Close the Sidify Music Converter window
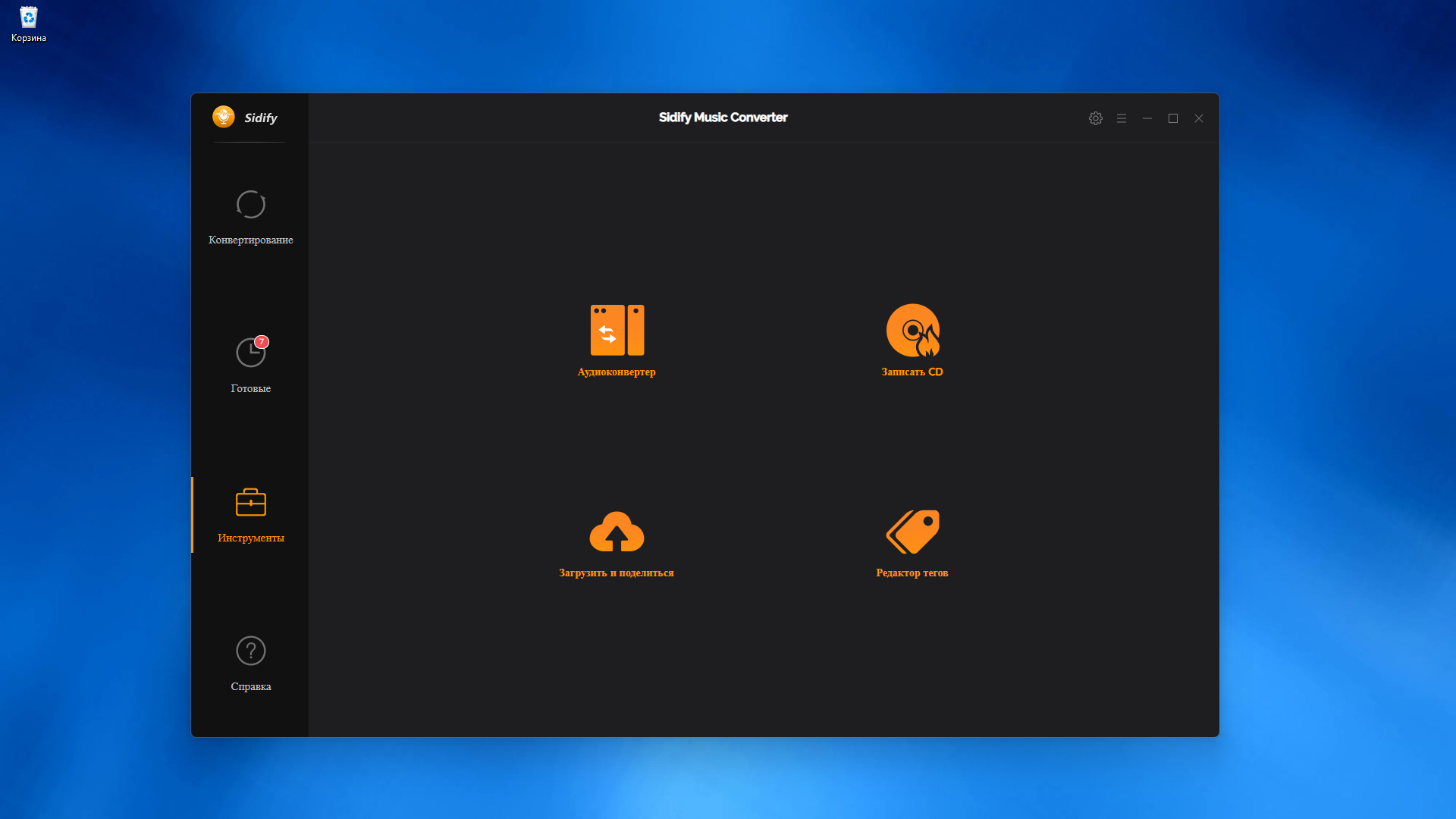1456x819 pixels. (1199, 118)
